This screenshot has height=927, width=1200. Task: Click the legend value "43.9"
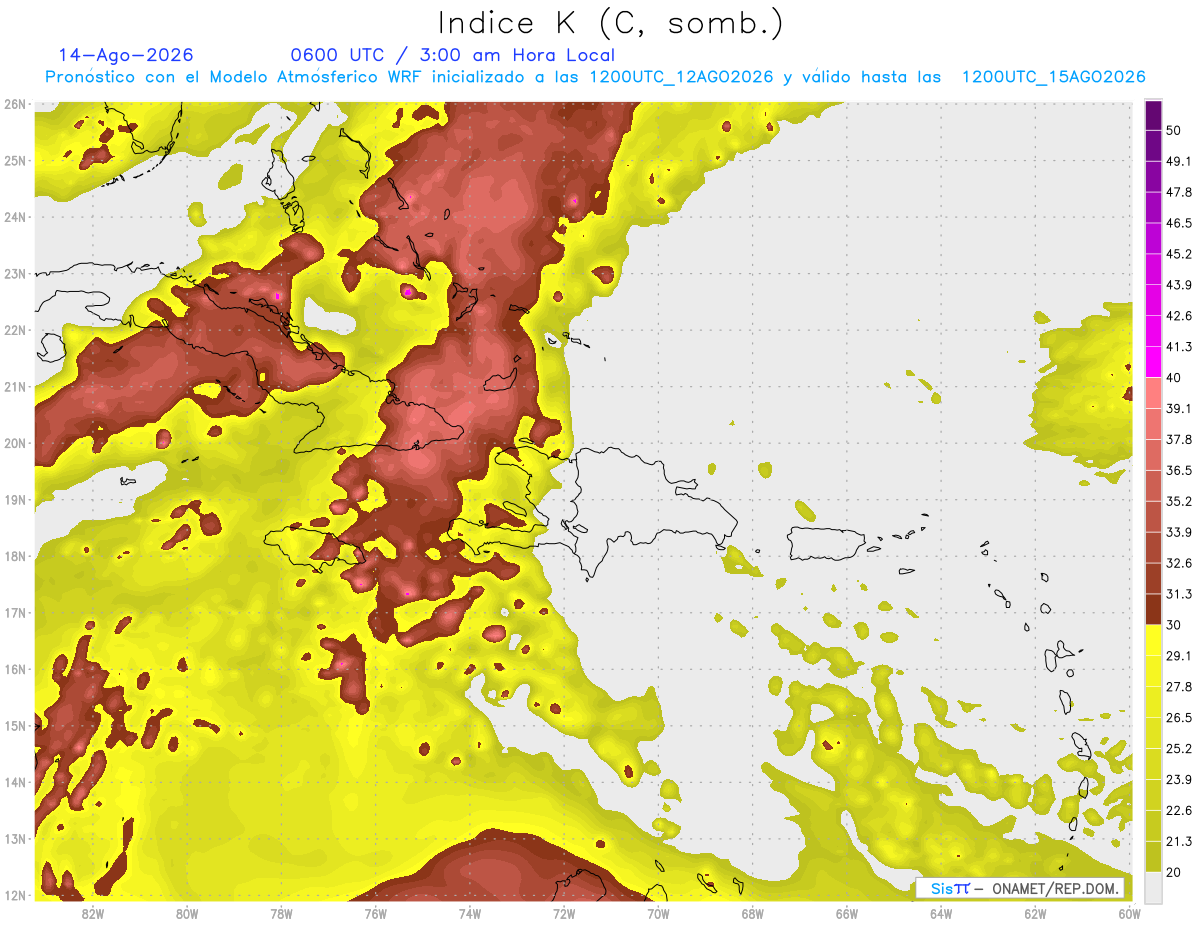pos(1179,284)
